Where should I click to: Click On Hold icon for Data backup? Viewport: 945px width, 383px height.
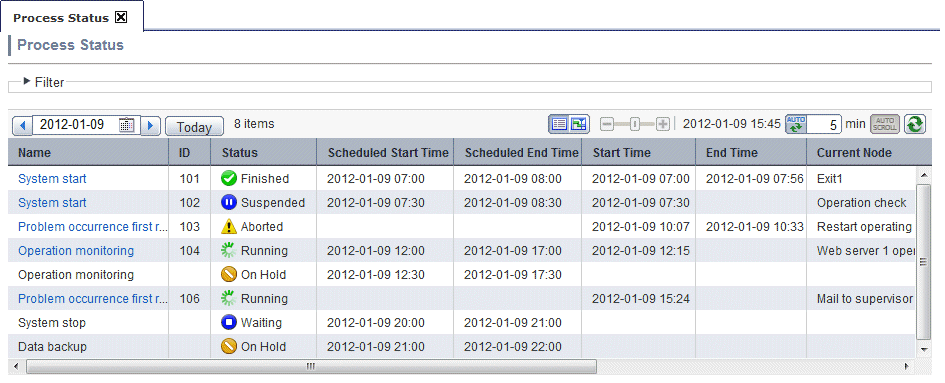[228, 347]
